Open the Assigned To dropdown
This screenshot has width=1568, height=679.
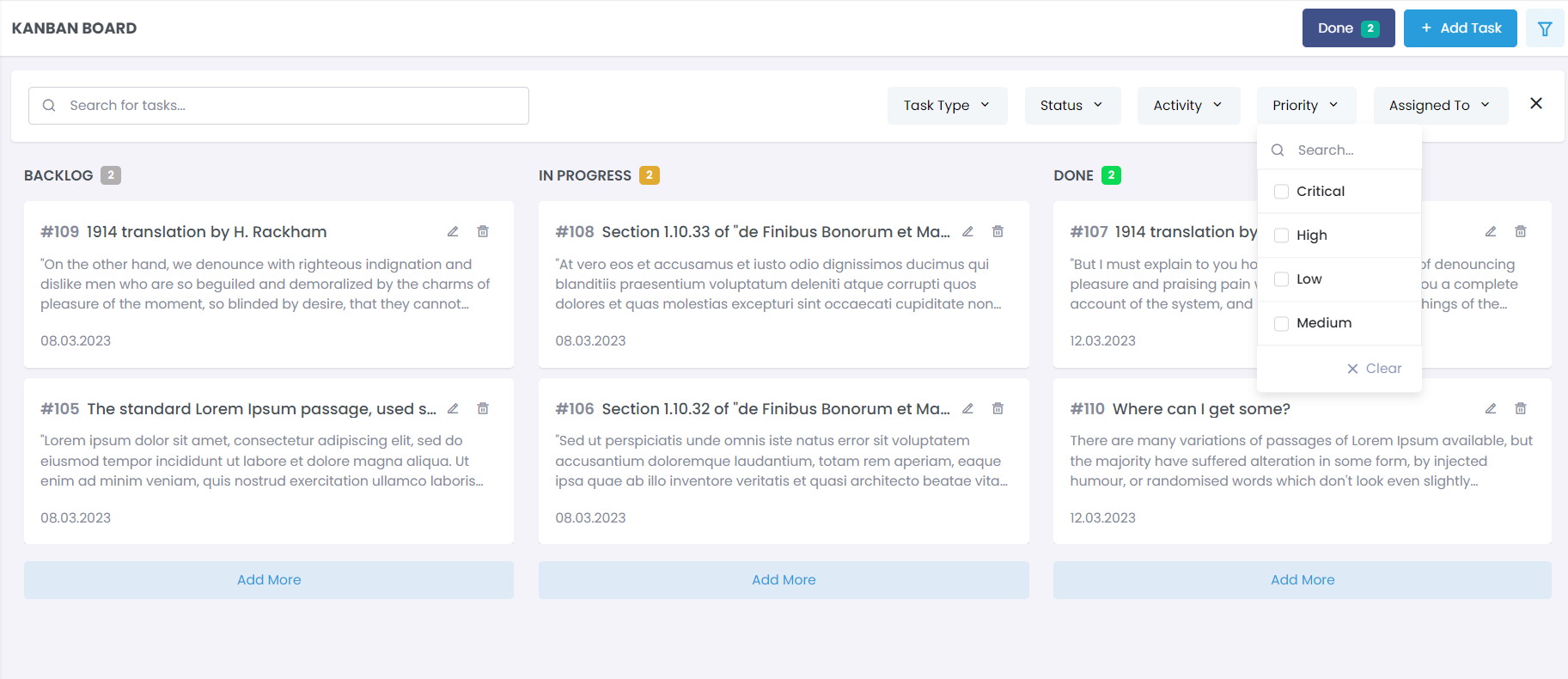(1439, 106)
